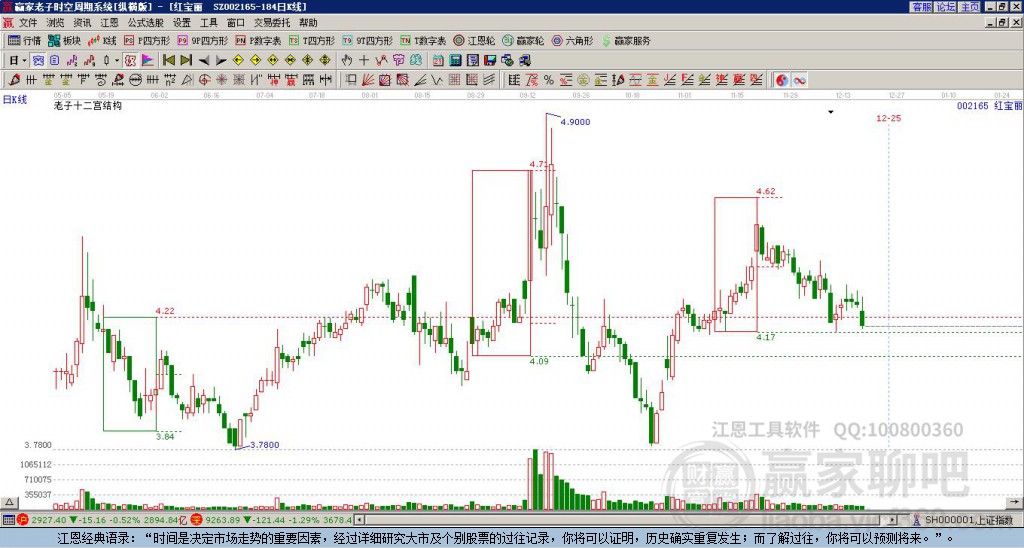Click the 日K线 label
Image resolution: width=1024 pixels, height=548 pixels.
(x=14, y=100)
